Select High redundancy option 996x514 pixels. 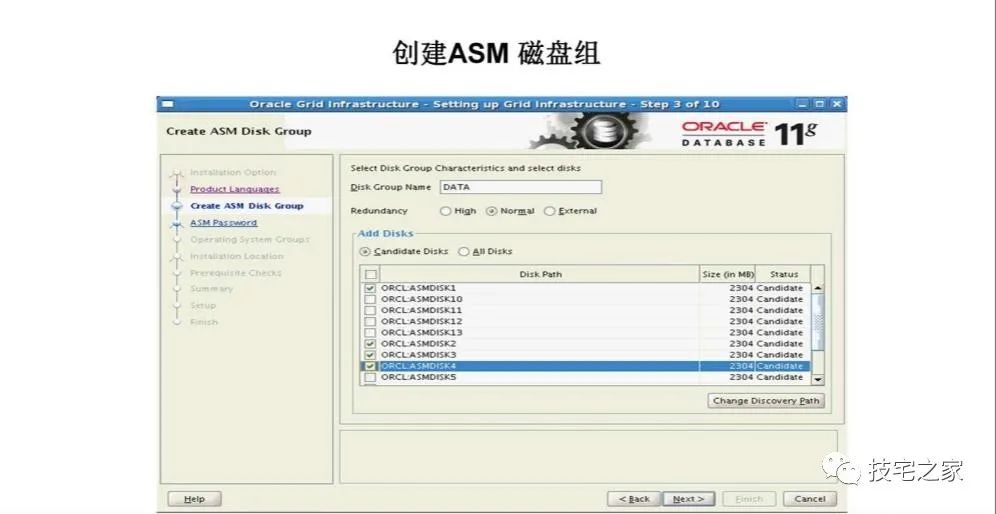[445, 211]
